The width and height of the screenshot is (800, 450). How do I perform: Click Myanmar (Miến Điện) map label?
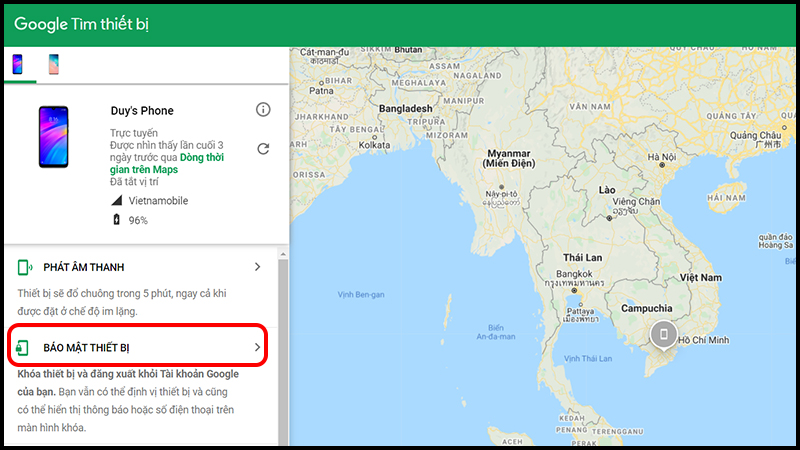[509, 158]
